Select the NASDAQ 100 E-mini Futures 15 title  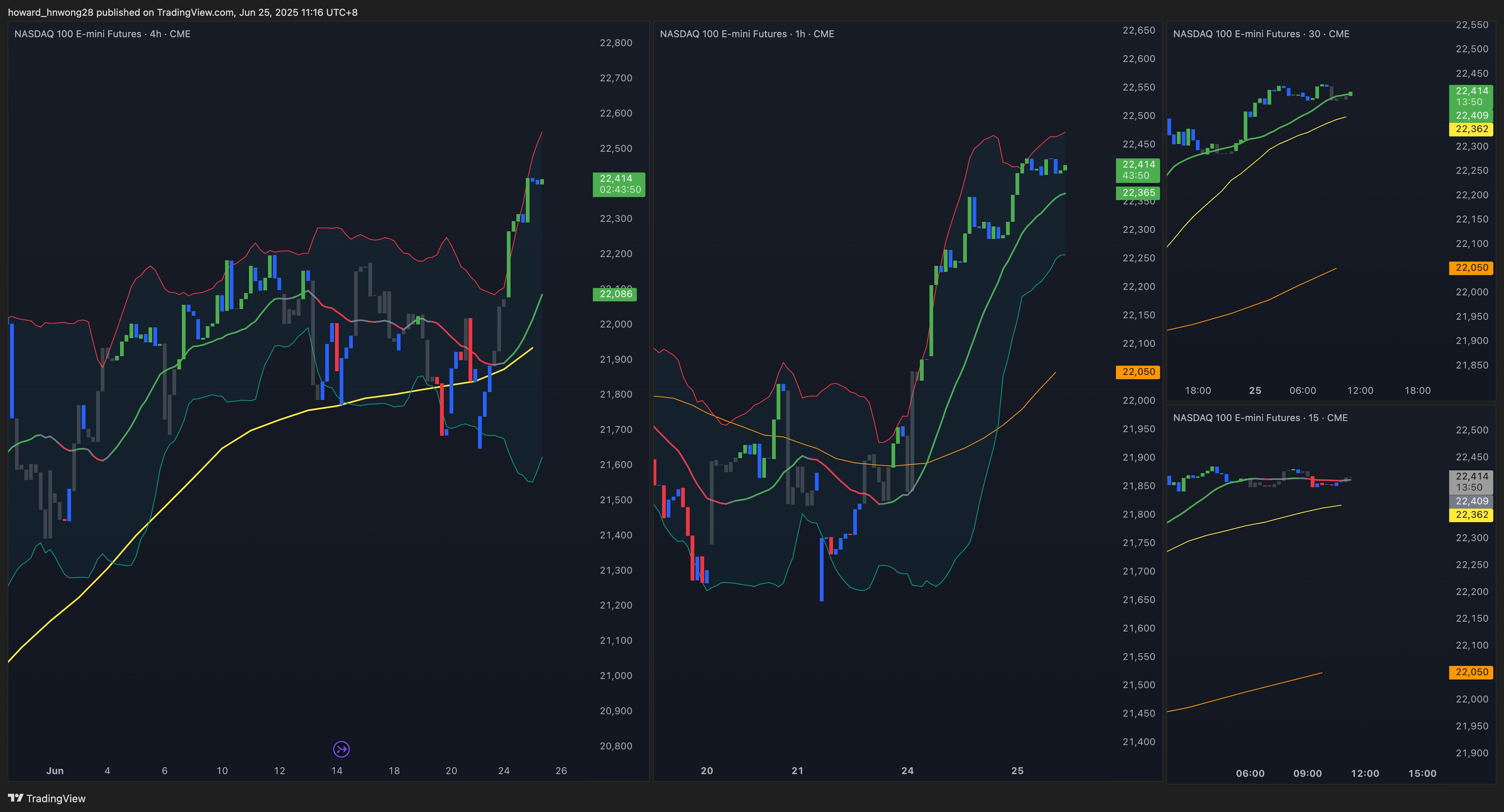(x=1260, y=417)
